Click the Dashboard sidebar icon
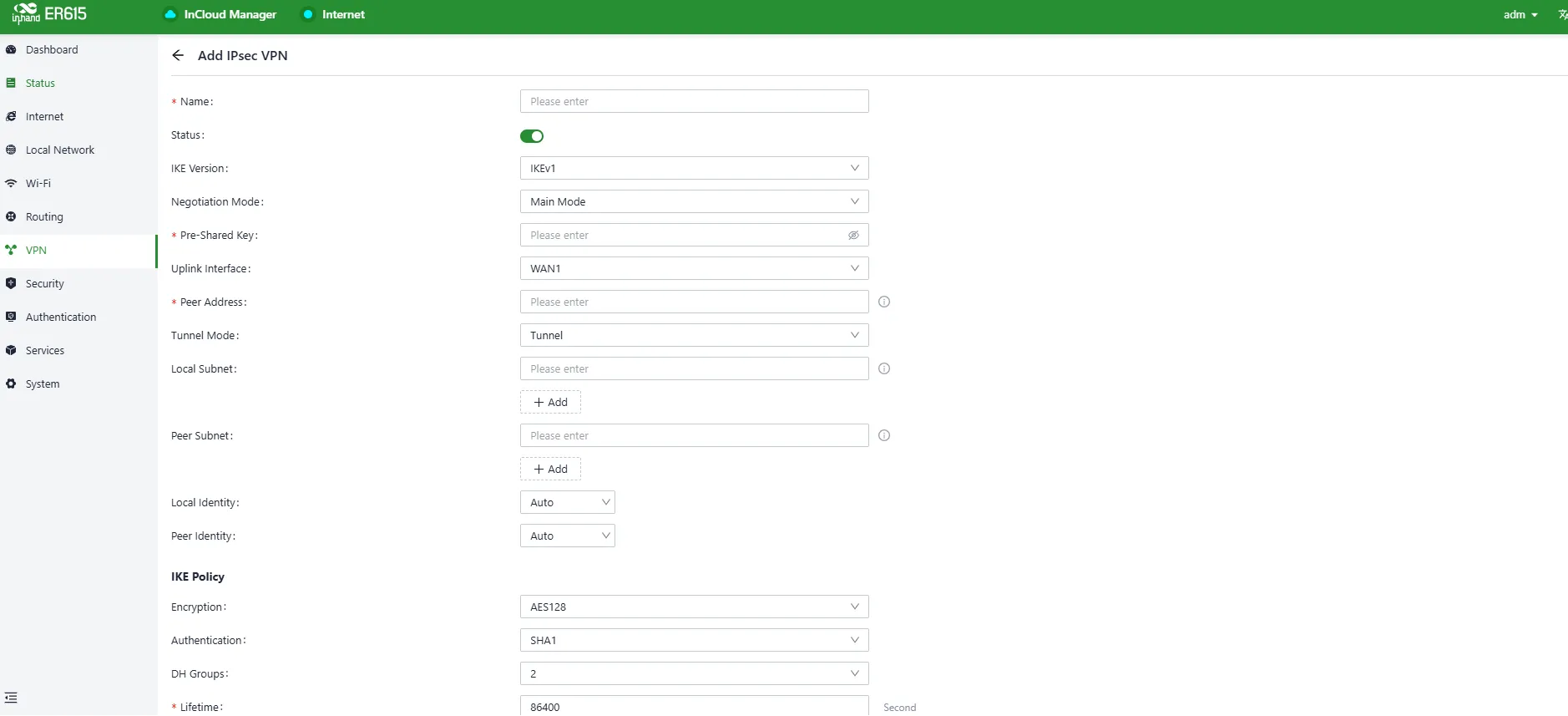The width and height of the screenshot is (1568, 716). tap(11, 49)
